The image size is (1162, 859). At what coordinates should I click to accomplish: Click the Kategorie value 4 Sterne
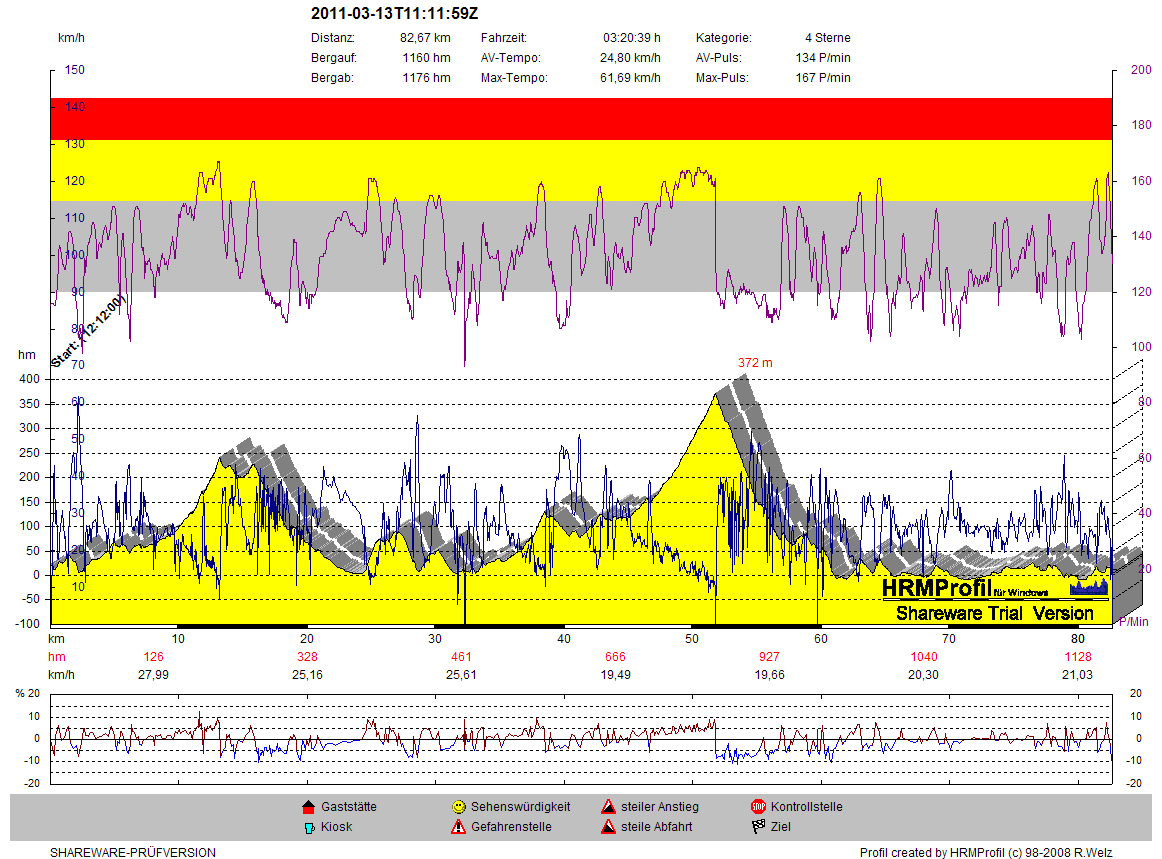pos(827,38)
